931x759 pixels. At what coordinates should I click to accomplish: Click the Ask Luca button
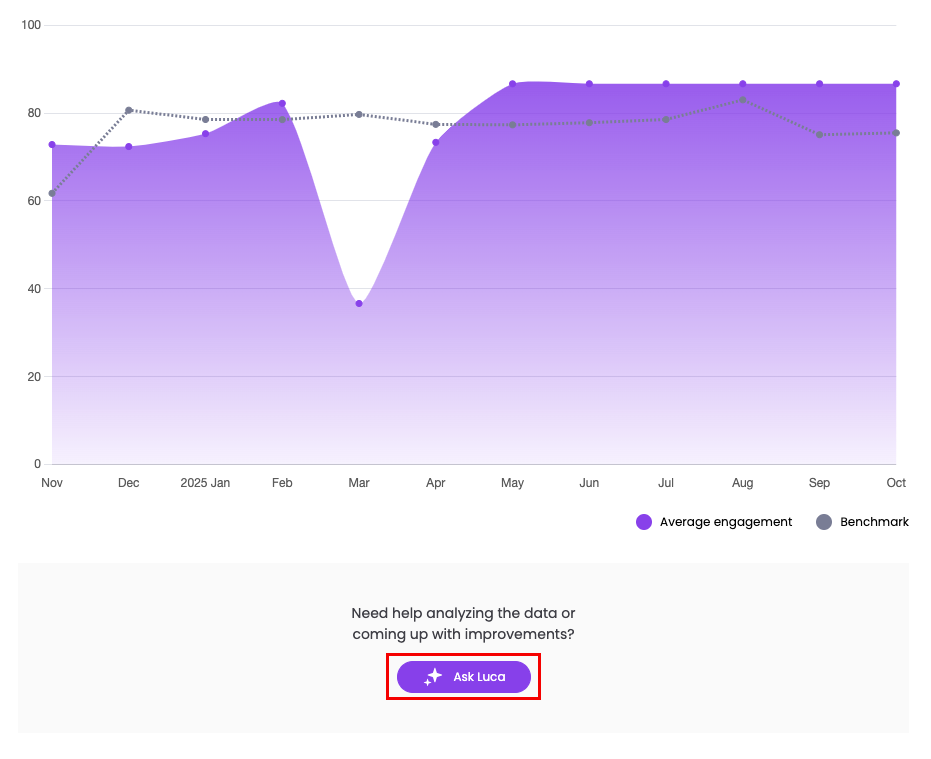[464, 677]
